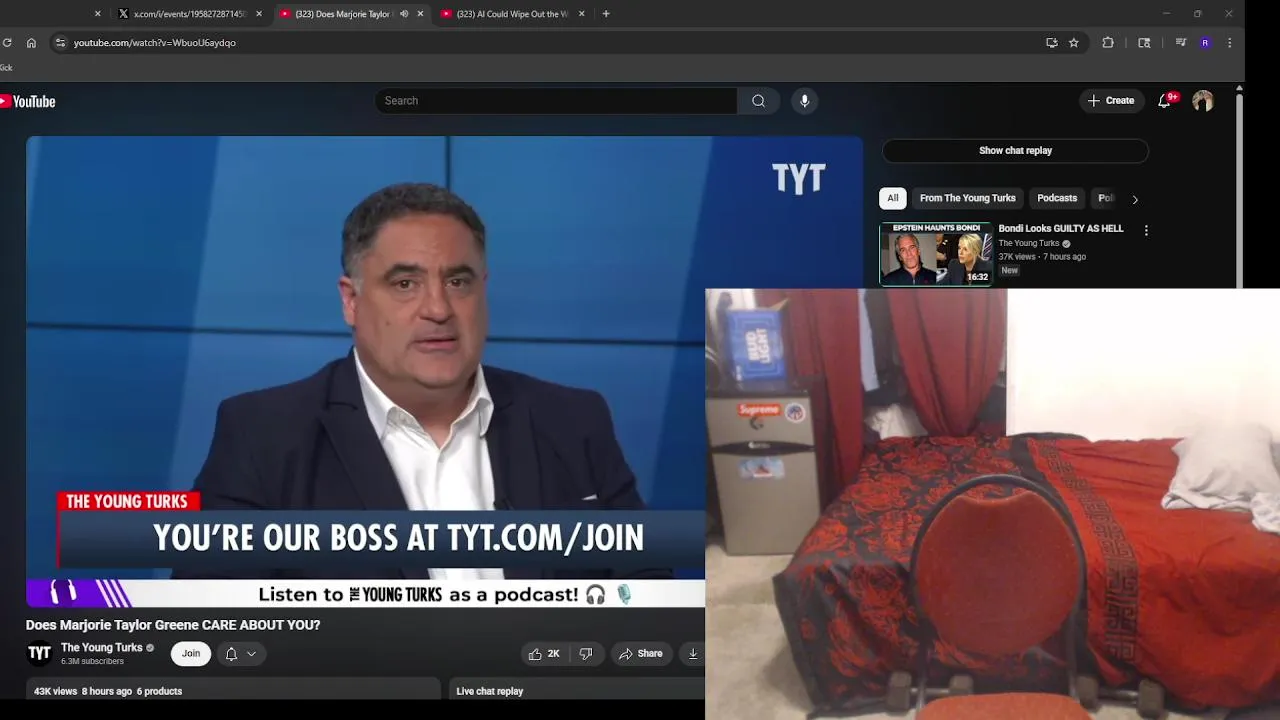Image resolution: width=1280 pixels, height=720 pixels.
Task: Open a new browser tab
Action: click(606, 14)
